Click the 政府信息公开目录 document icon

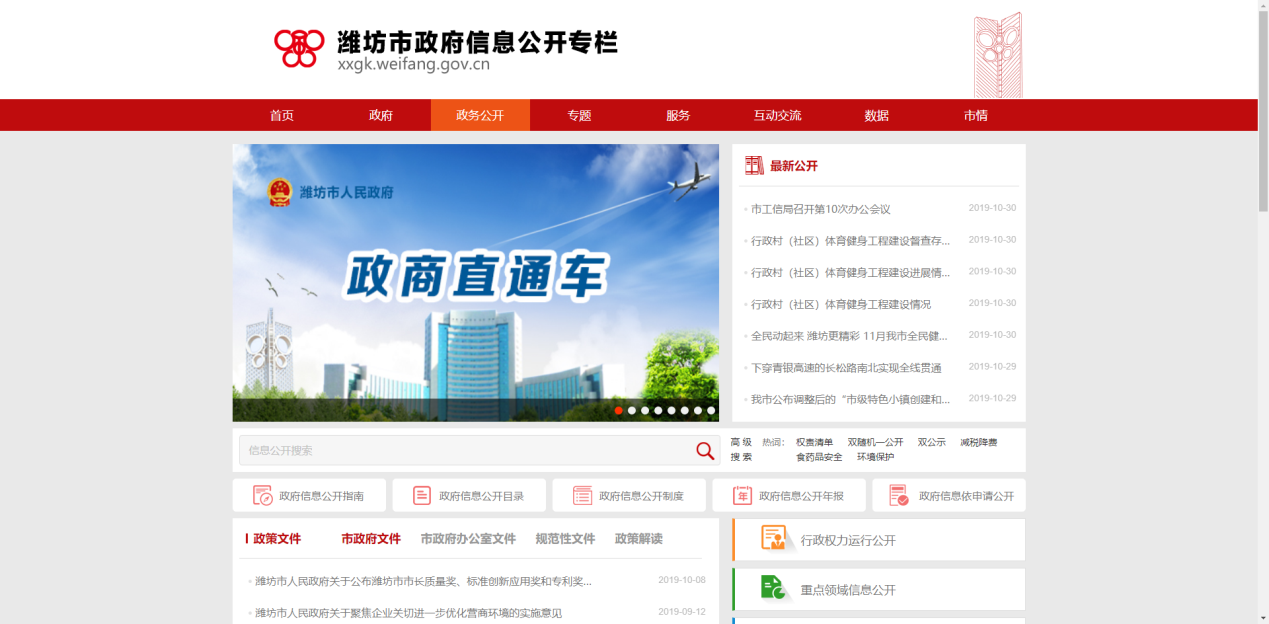tap(422, 495)
